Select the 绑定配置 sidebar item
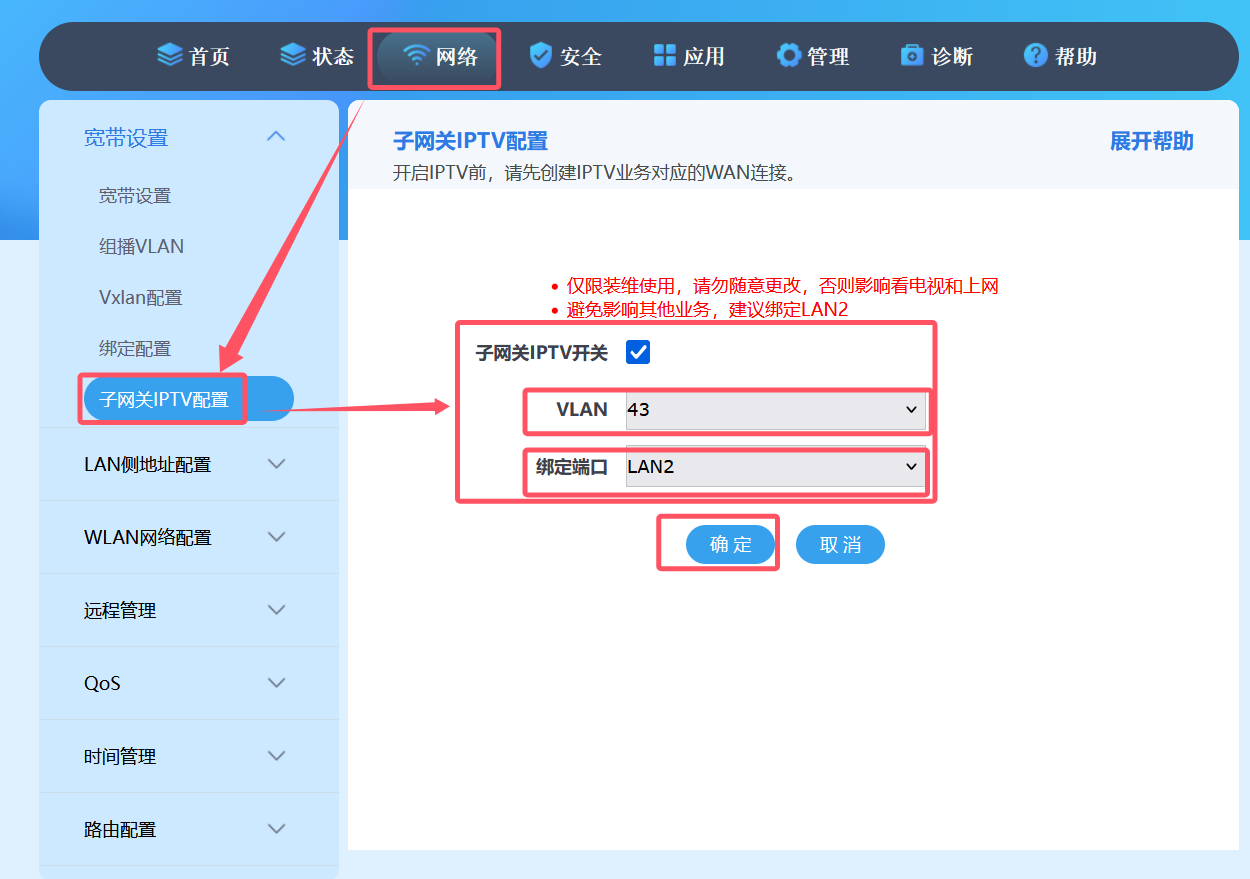This screenshot has height=879, width=1250. (135, 349)
